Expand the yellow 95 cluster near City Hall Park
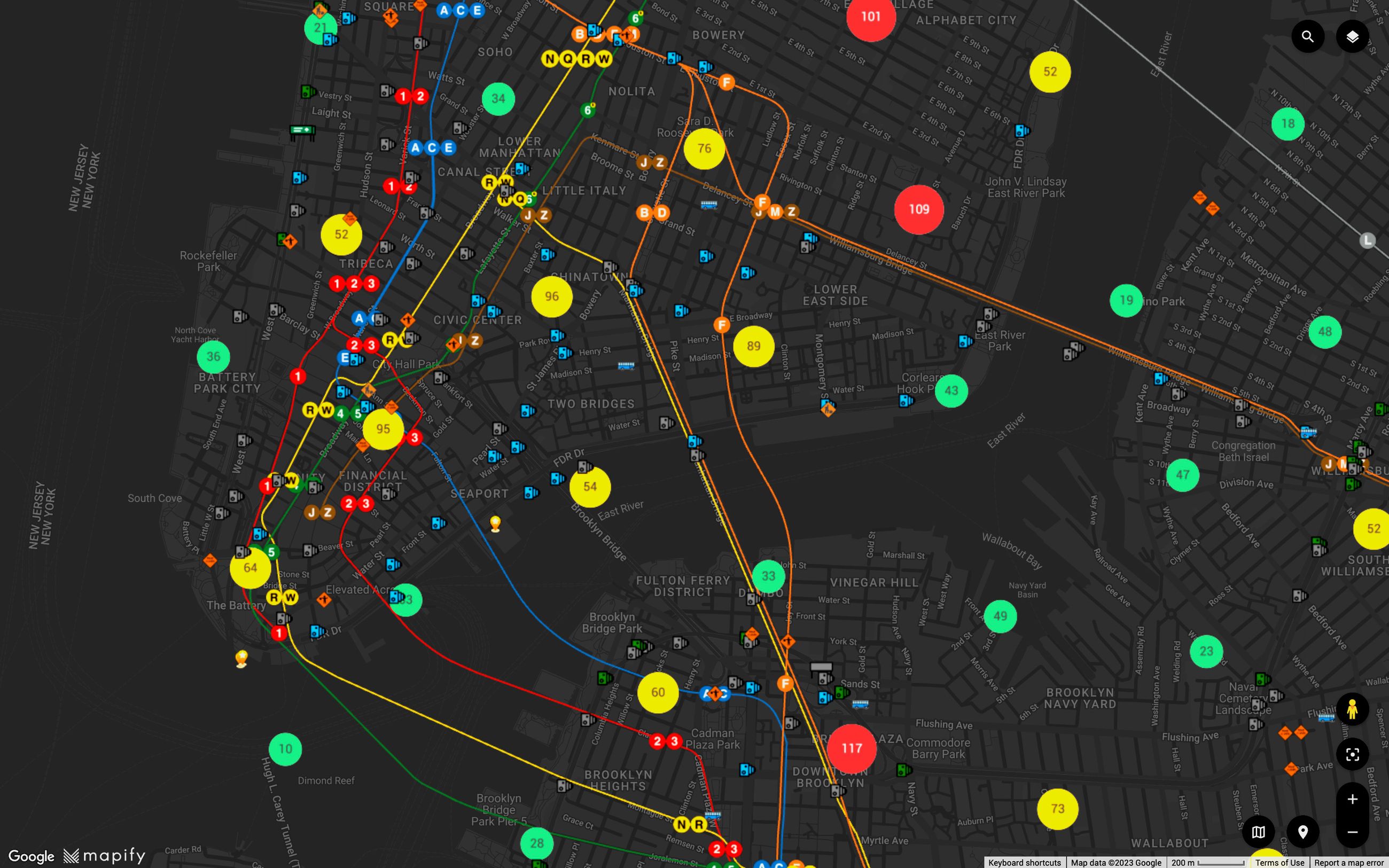 [x=384, y=429]
